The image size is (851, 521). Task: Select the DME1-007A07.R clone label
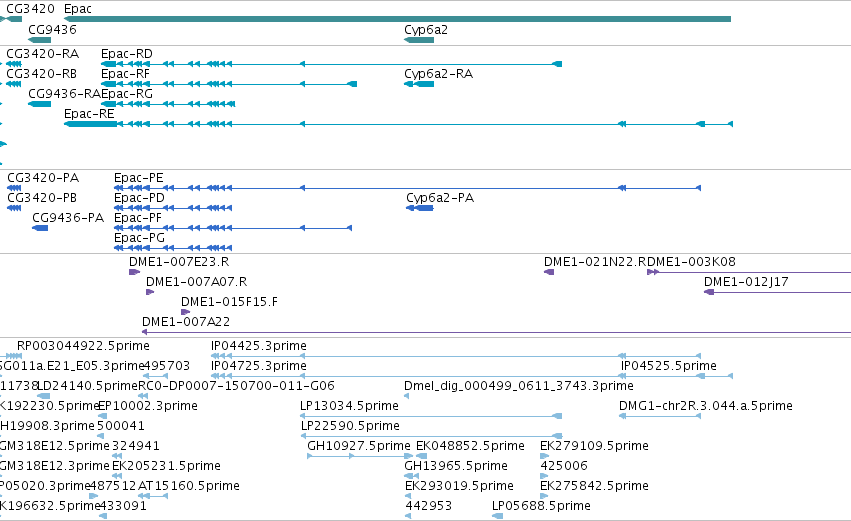pos(196,282)
